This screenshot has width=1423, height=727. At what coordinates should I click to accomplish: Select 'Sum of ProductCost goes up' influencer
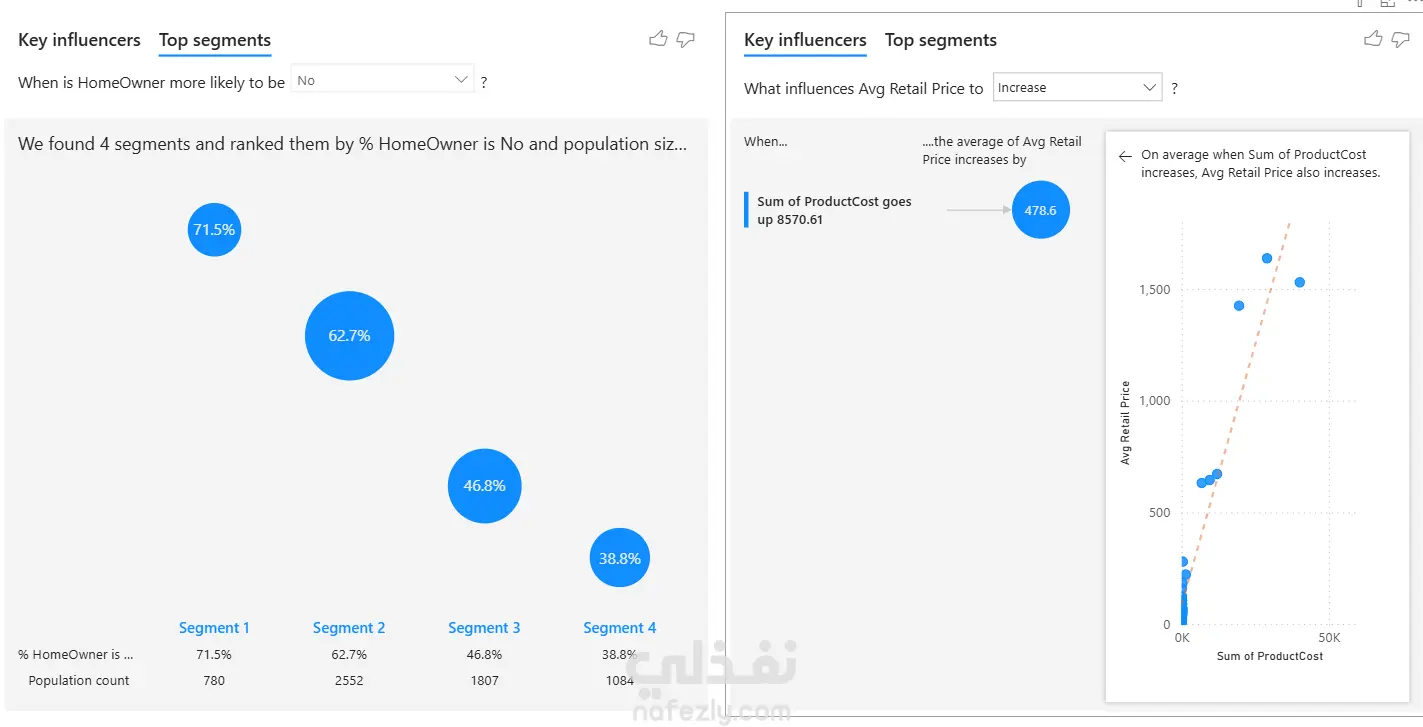(x=834, y=210)
